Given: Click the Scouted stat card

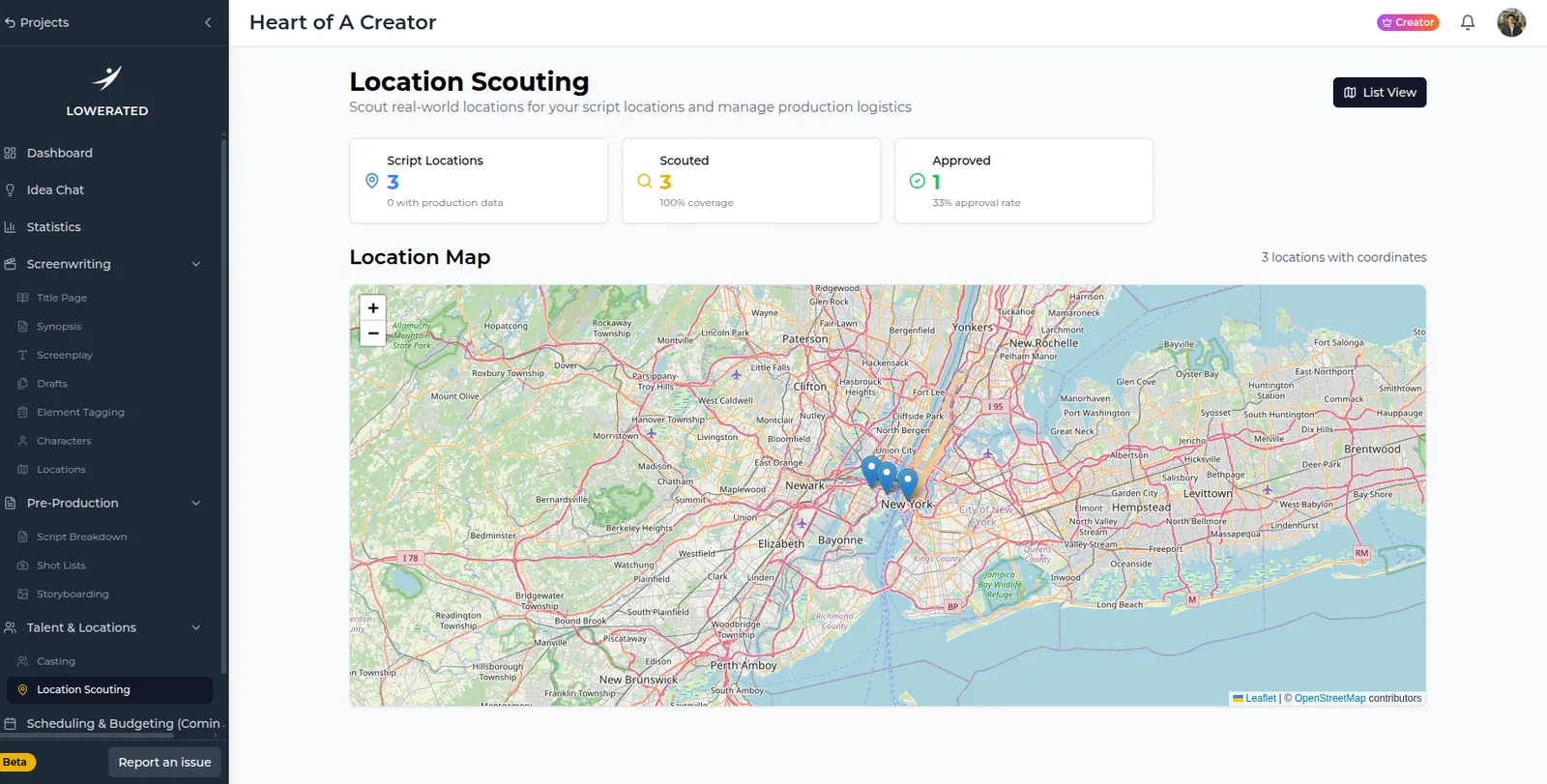Looking at the screenshot, I should click(751, 181).
